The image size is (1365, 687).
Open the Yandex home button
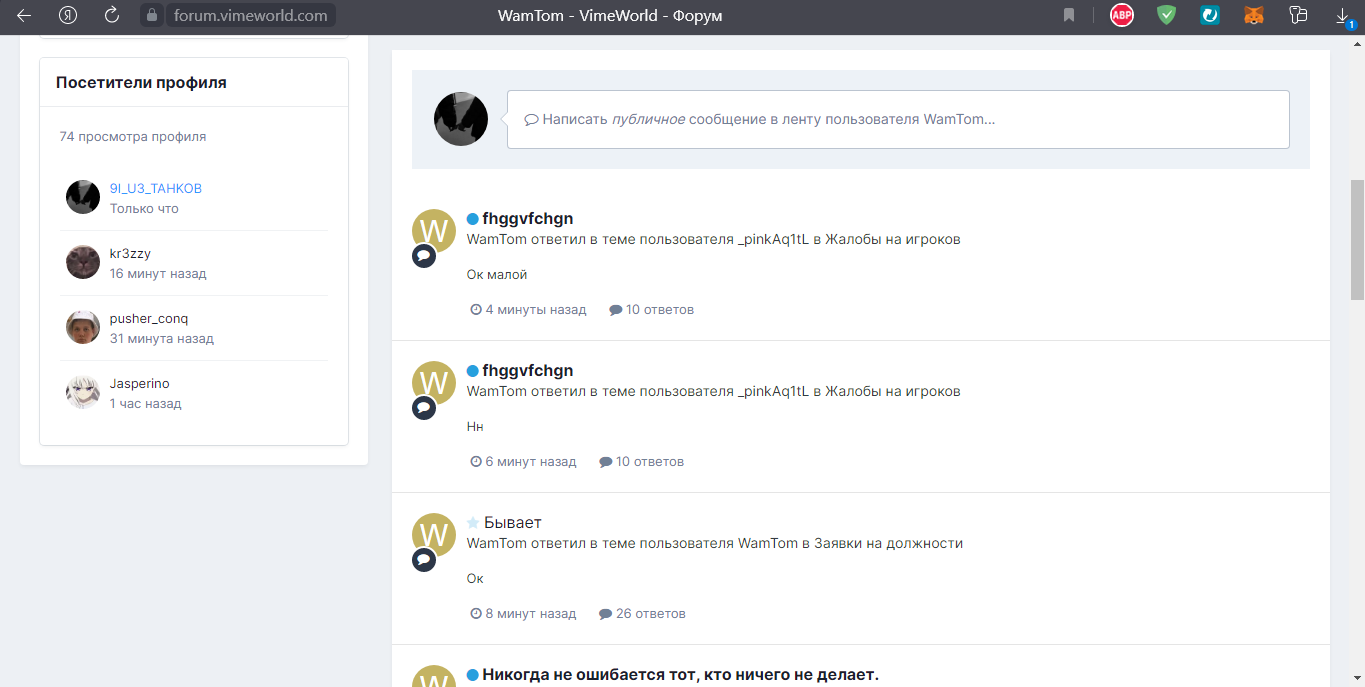point(68,15)
